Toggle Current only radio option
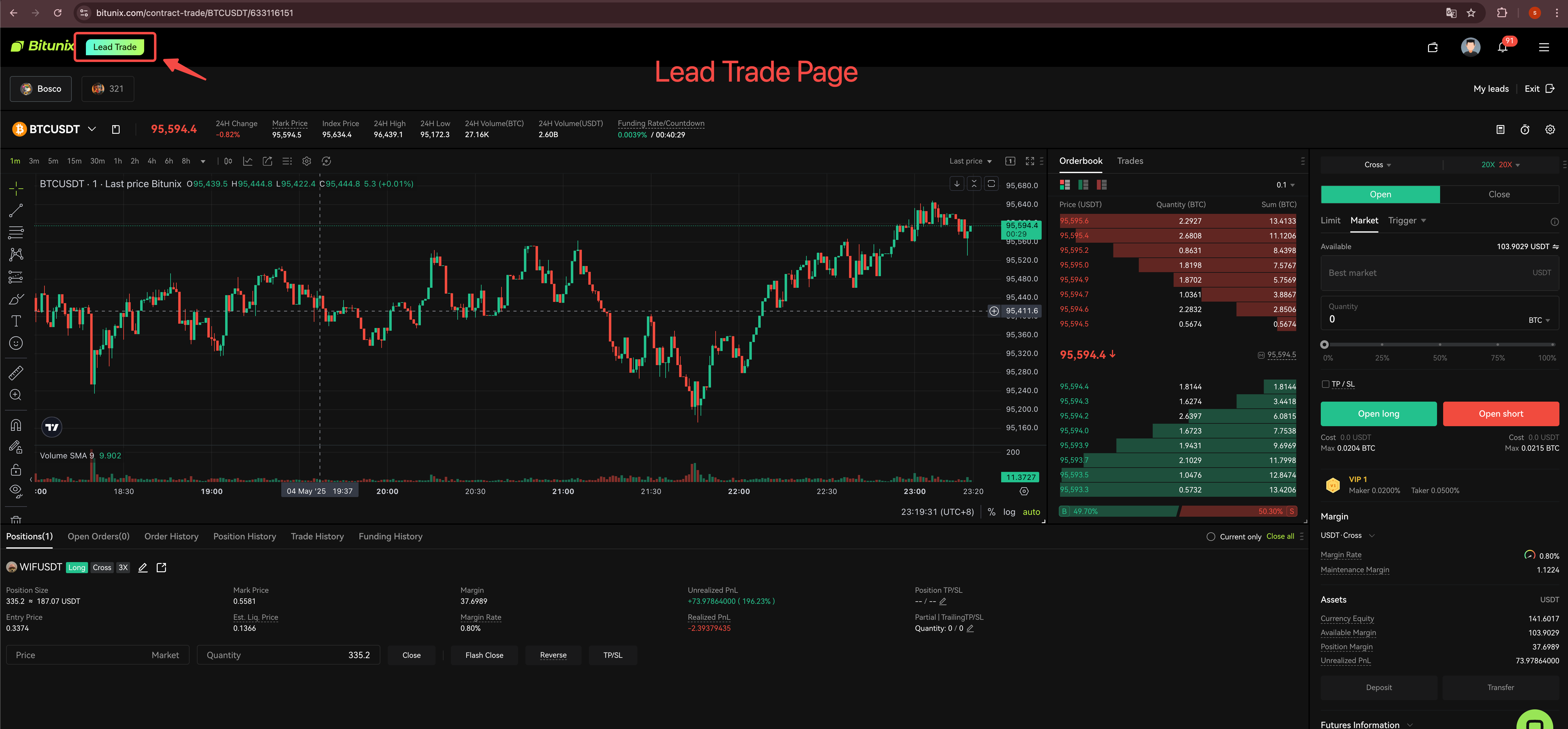The height and width of the screenshot is (729, 1568). click(1211, 537)
